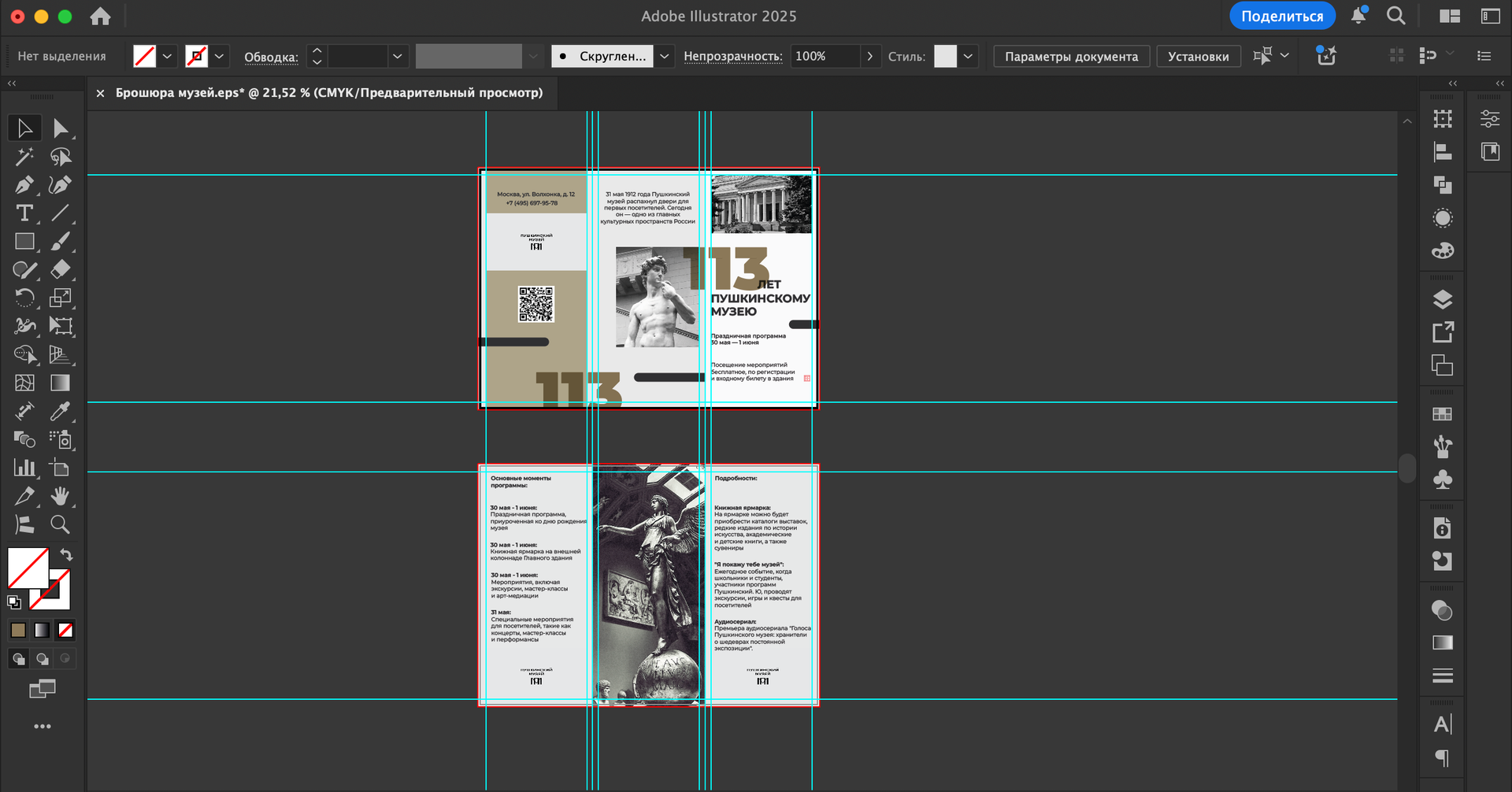The height and width of the screenshot is (792, 1512).
Task: Open Edit Toolbar three dots
Action: point(43,727)
